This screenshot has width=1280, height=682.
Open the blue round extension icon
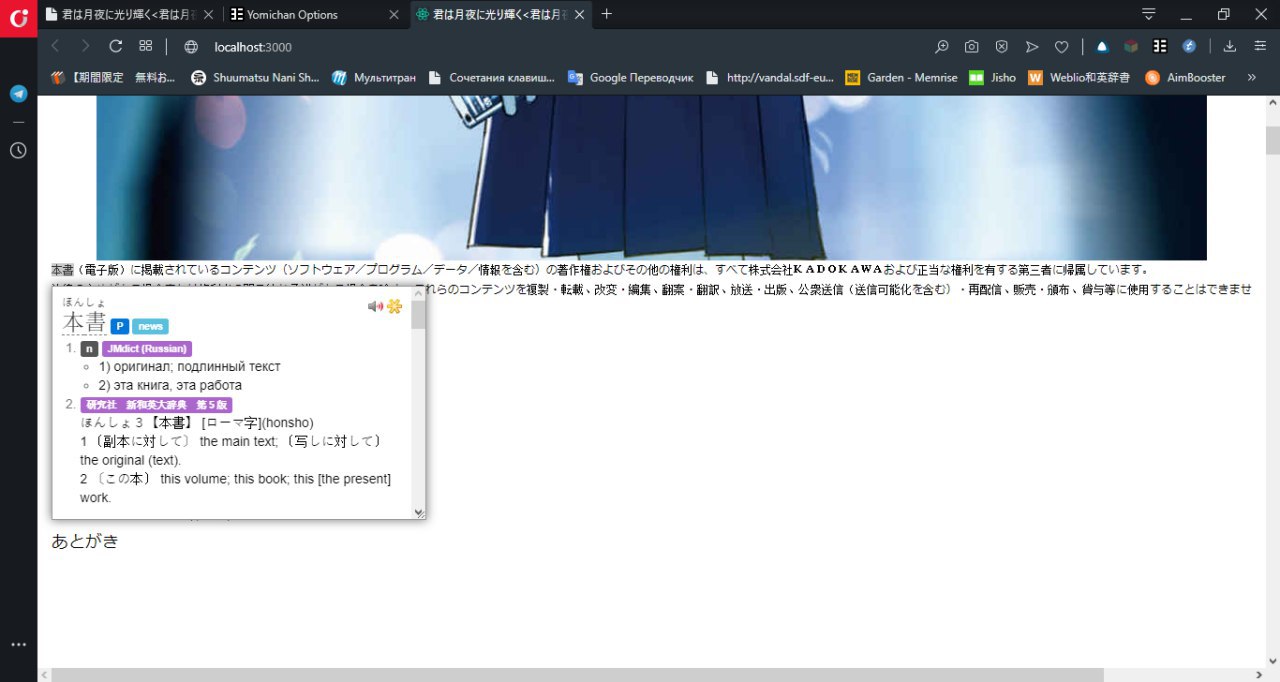click(1189, 46)
